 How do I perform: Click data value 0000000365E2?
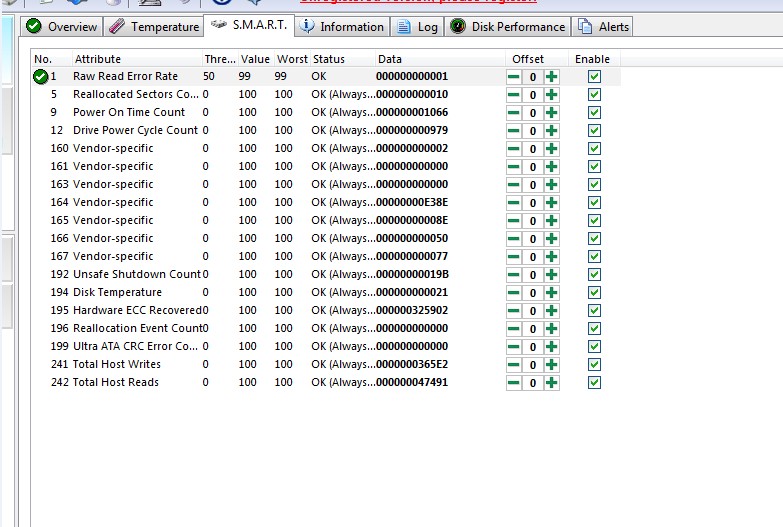[x=412, y=364]
